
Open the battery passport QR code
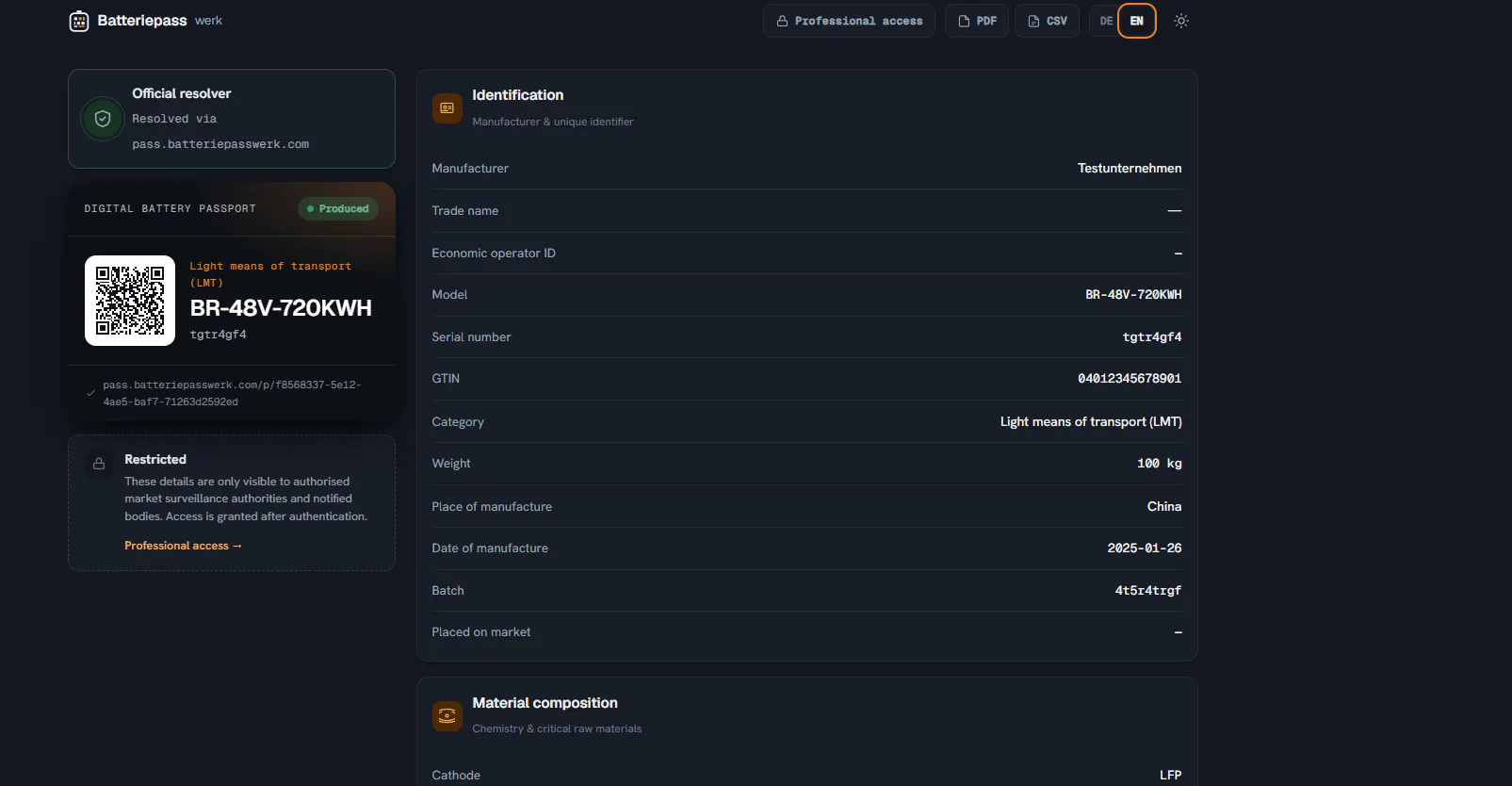point(130,301)
